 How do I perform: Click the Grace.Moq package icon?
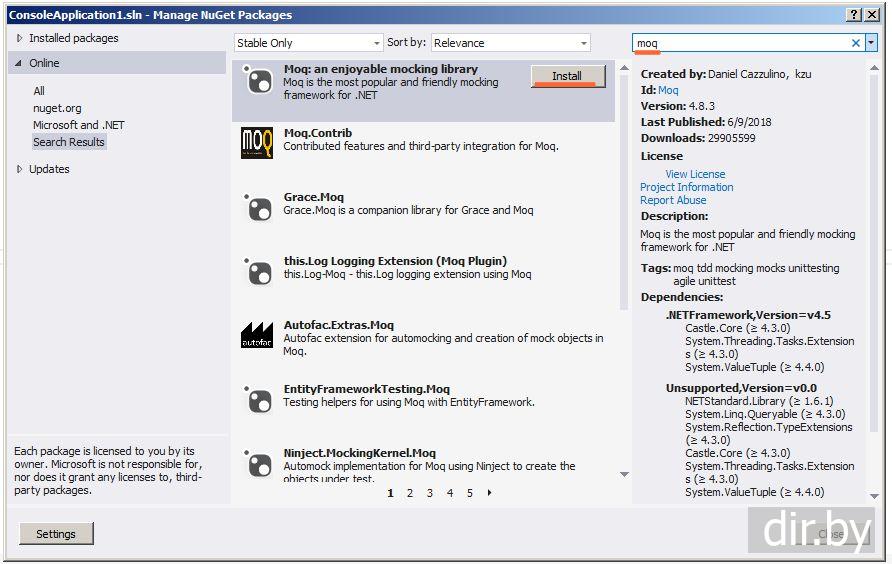coord(257,207)
